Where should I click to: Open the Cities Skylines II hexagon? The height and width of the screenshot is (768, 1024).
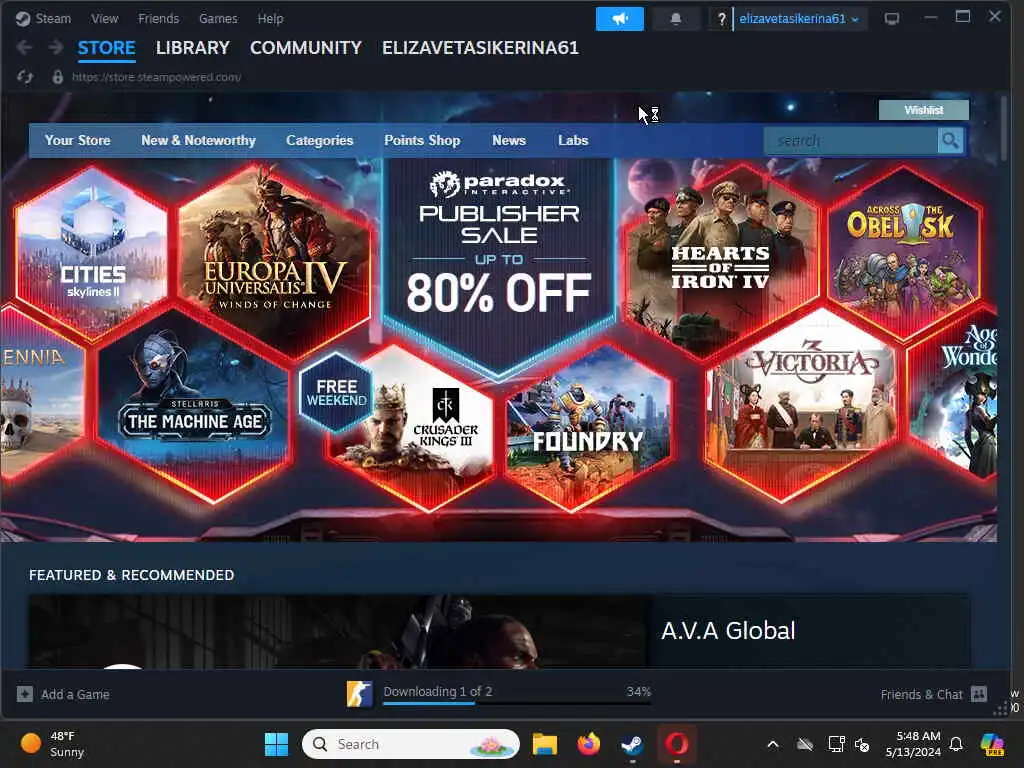[x=91, y=252]
